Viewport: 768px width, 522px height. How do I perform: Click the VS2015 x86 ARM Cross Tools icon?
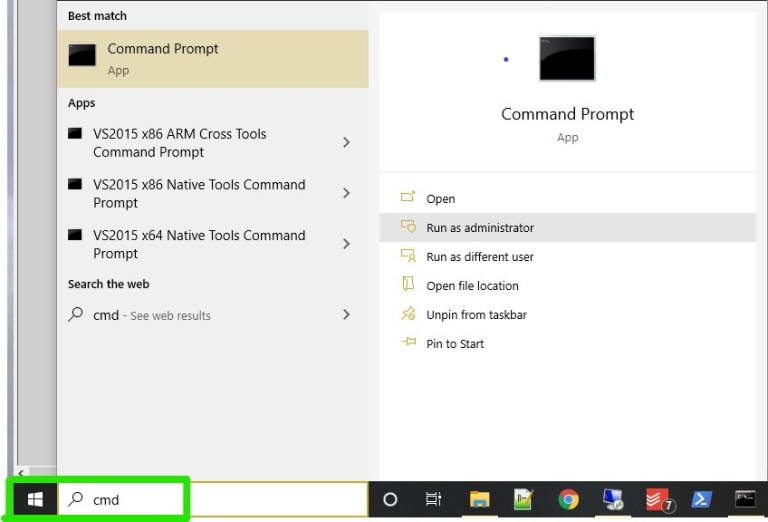(75, 133)
